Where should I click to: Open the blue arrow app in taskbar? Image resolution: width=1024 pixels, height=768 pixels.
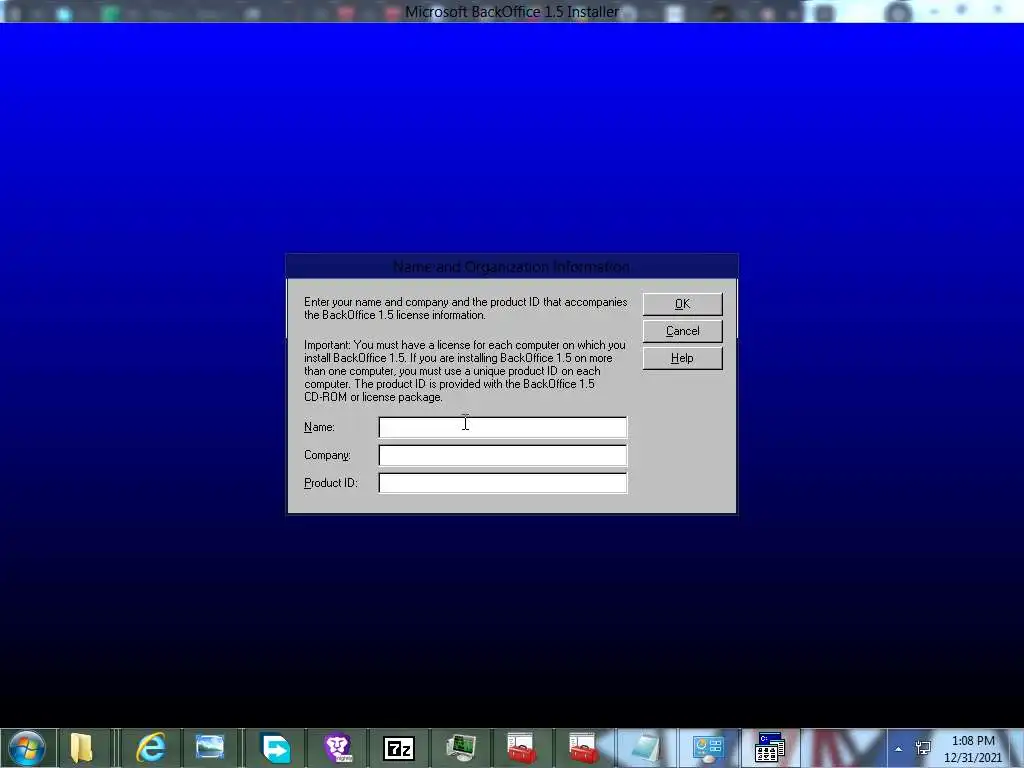275,748
